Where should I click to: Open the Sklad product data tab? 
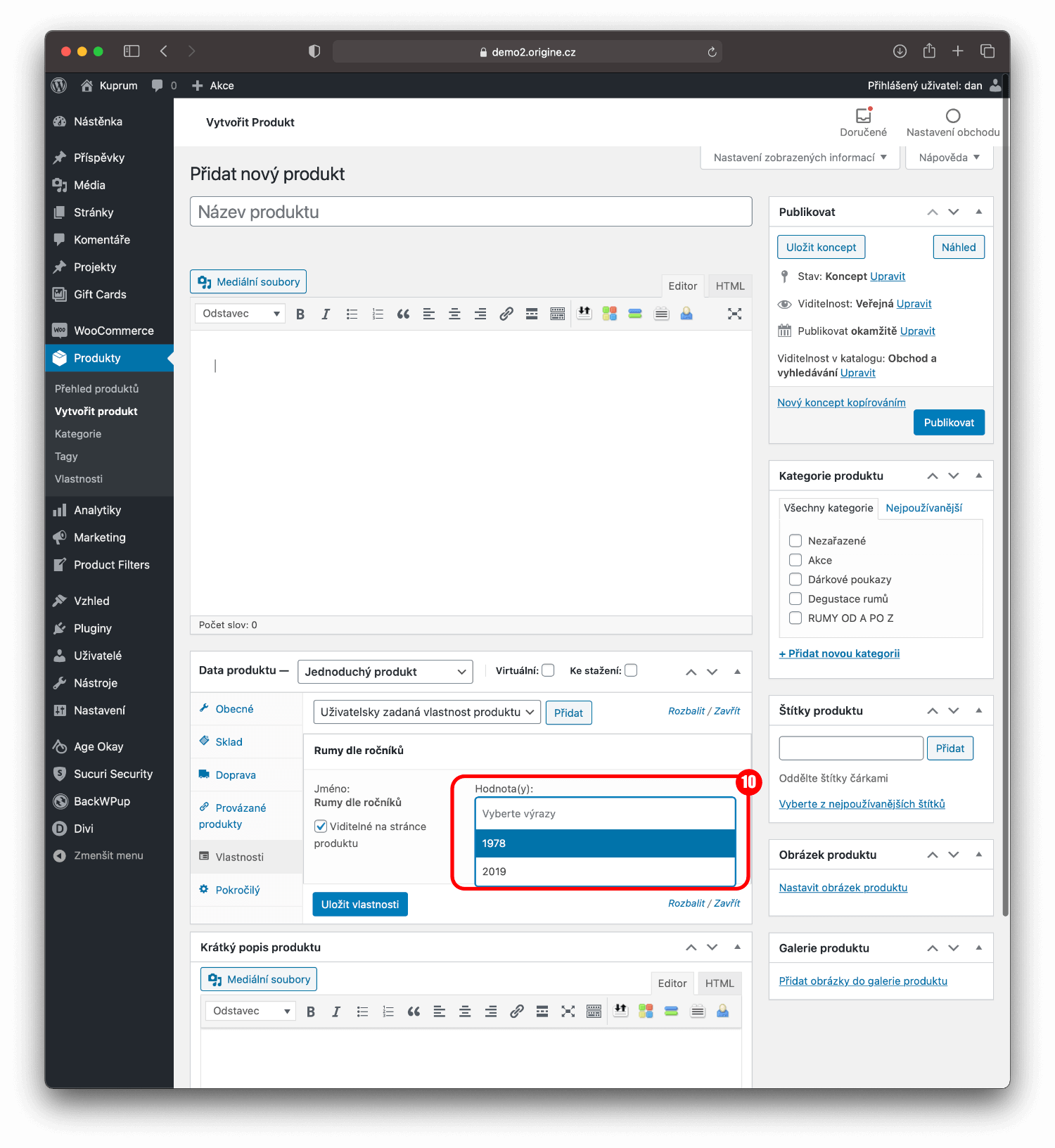pyautogui.click(x=229, y=742)
